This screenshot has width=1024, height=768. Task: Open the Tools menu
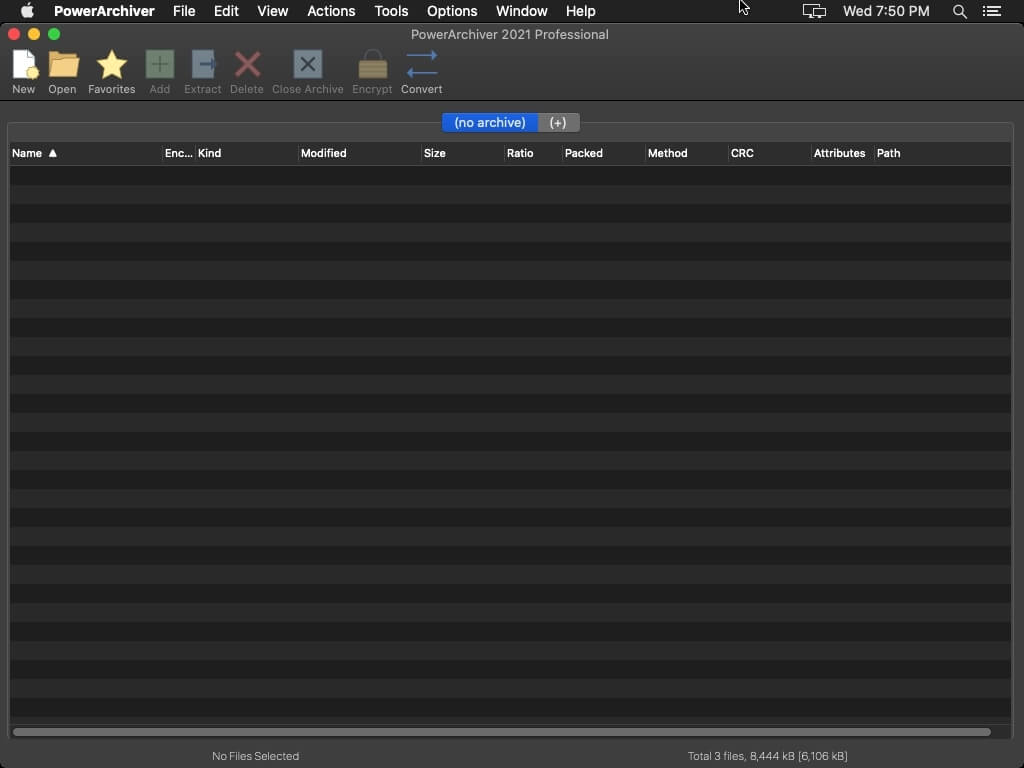[391, 11]
